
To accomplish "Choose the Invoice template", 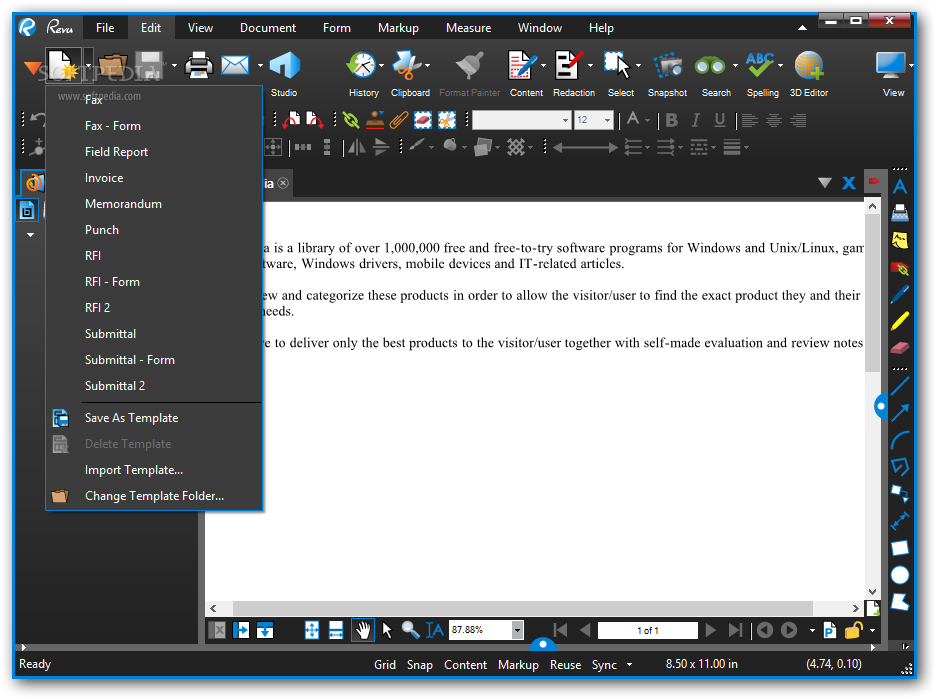I will pyautogui.click(x=154, y=178).
